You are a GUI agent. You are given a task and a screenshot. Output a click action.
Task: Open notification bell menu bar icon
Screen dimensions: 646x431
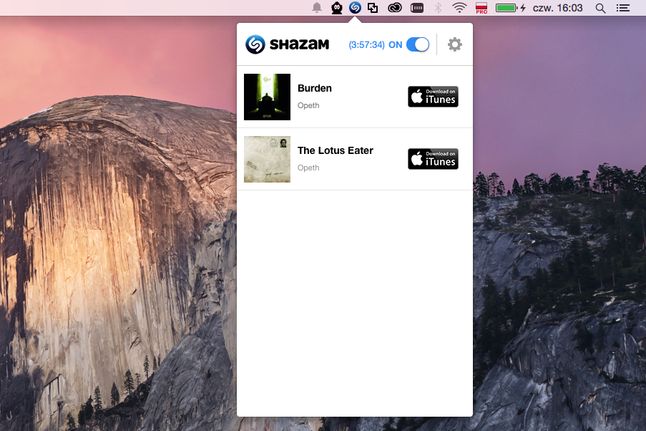pyautogui.click(x=316, y=7)
